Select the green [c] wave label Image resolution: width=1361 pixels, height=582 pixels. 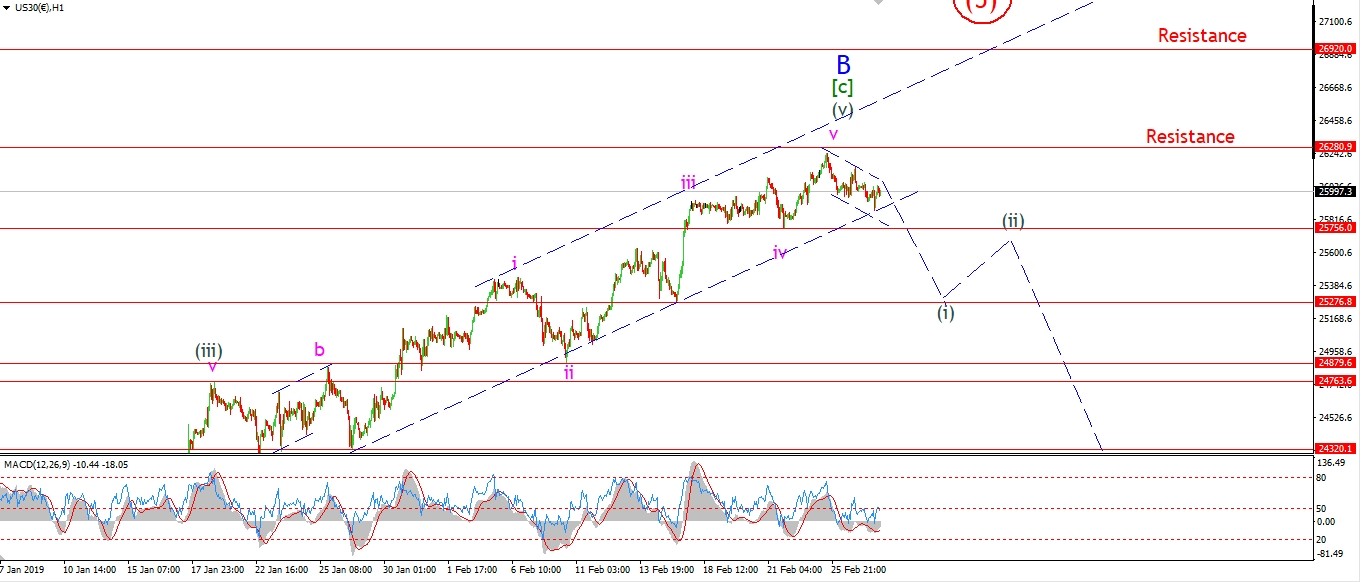[x=842, y=88]
